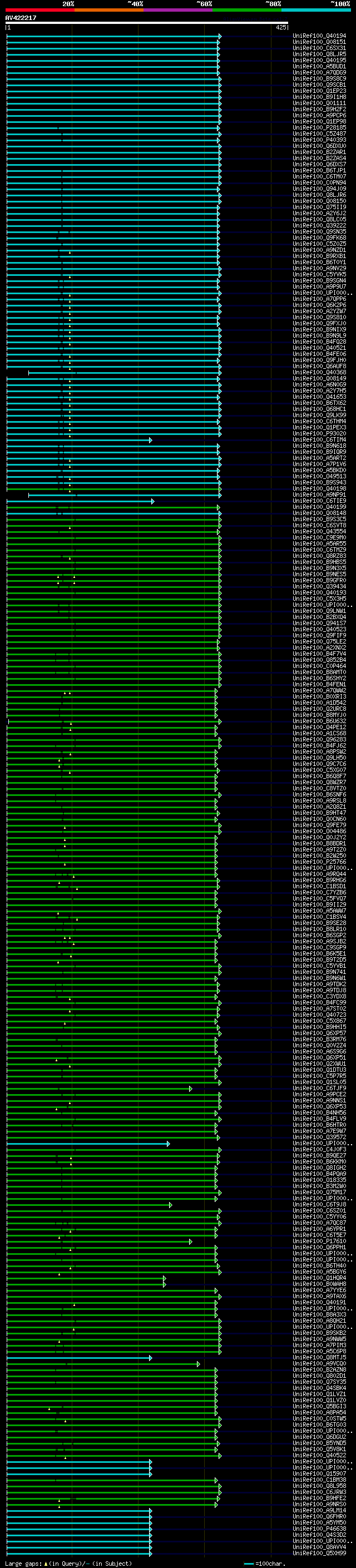Click hit UniRef100_A9VCQ0
Viewport: 356px width, 1568px height.
click(319, 1364)
